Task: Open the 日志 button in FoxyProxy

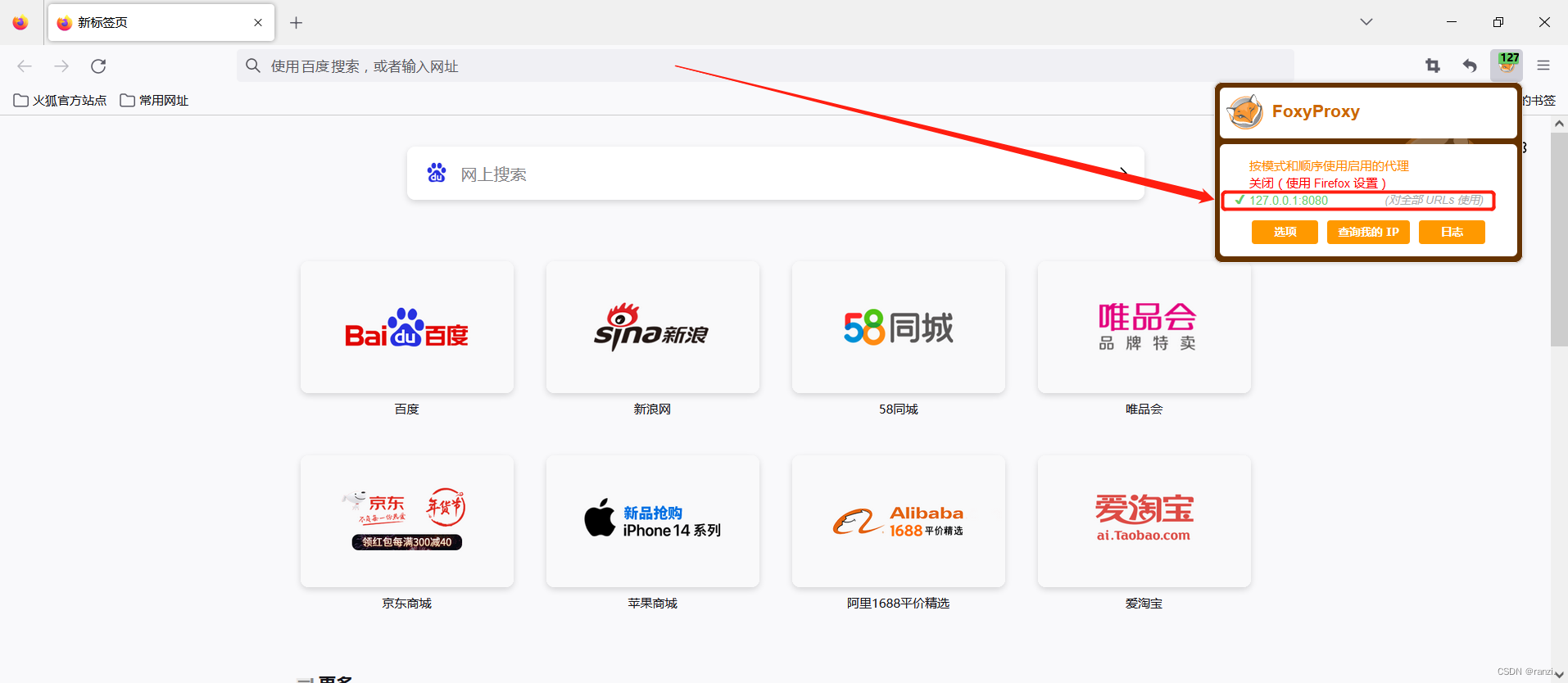Action: tap(1452, 233)
